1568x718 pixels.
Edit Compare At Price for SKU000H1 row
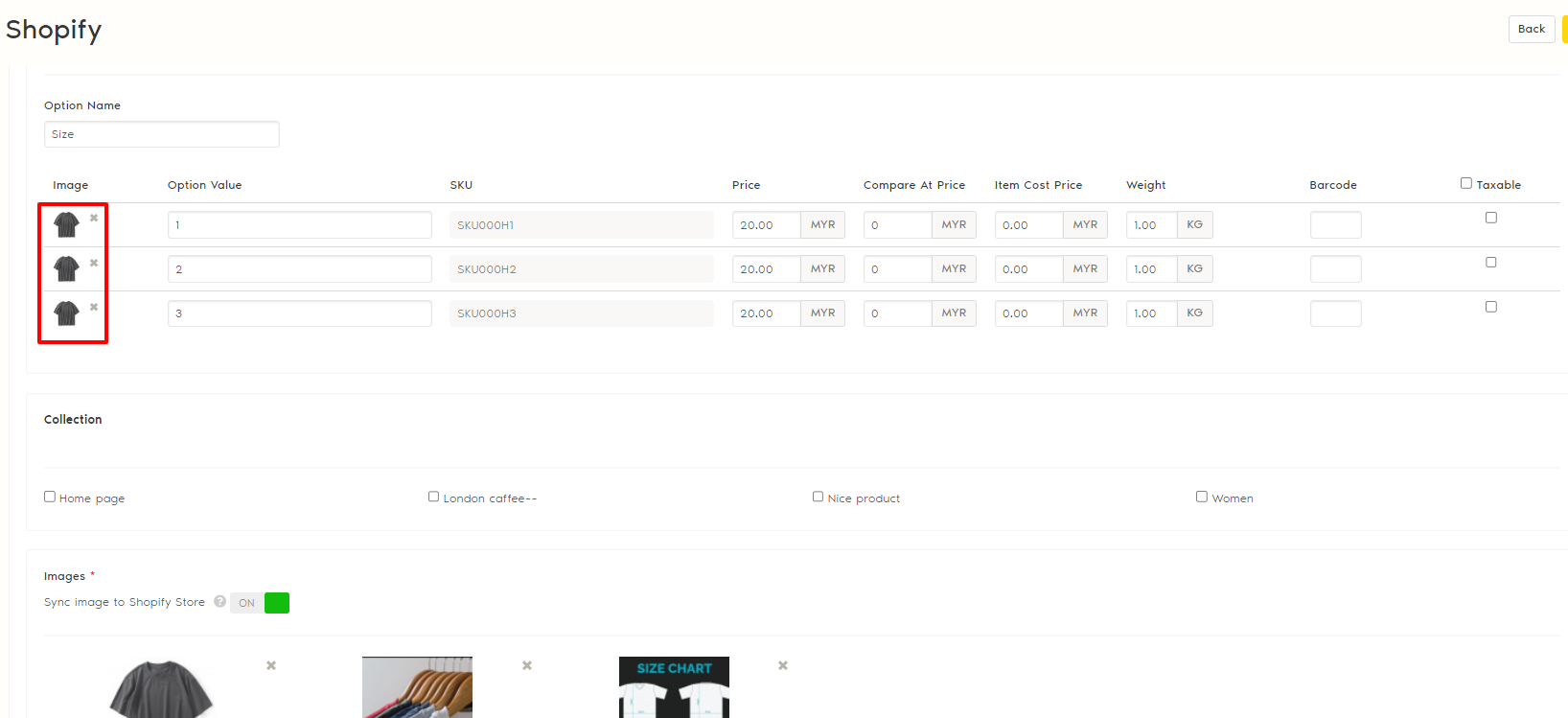coord(898,225)
